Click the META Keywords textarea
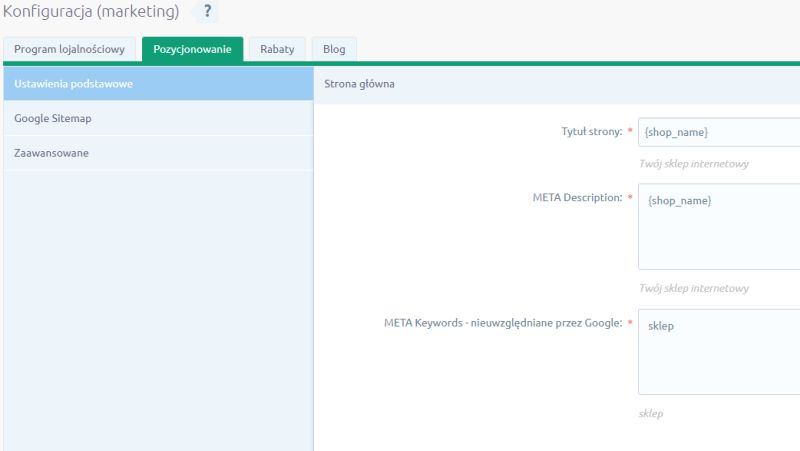This screenshot has width=800, height=451. point(719,352)
